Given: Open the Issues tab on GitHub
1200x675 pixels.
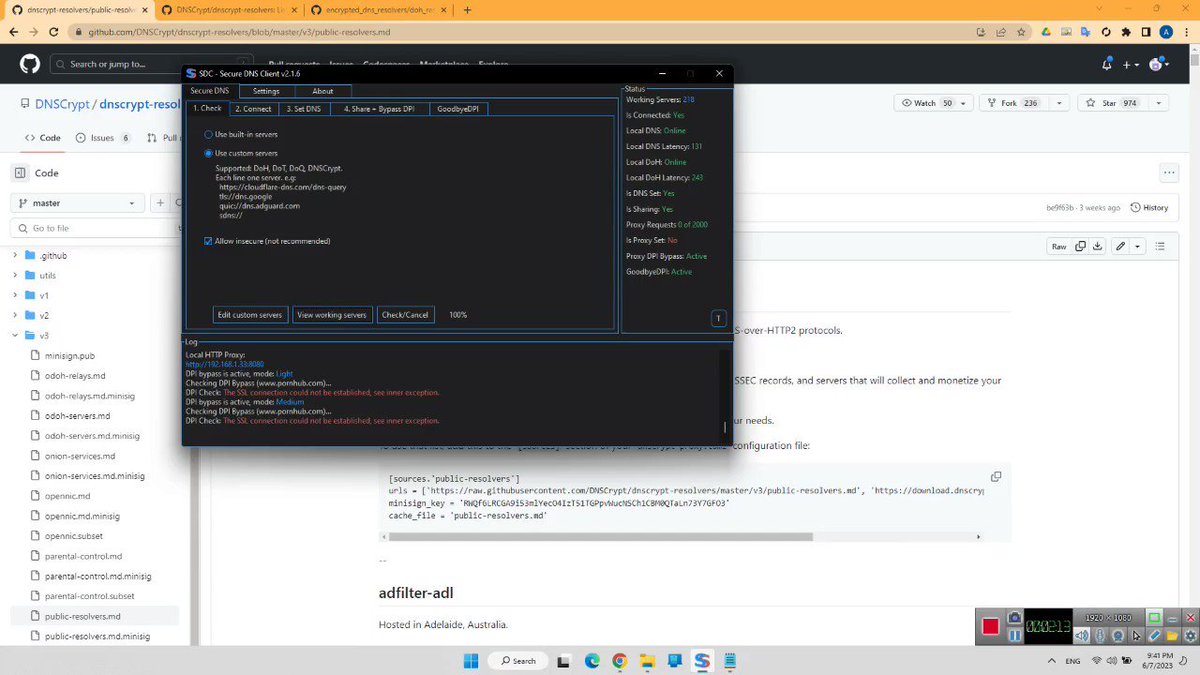Looking at the screenshot, I should (x=104, y=138).
